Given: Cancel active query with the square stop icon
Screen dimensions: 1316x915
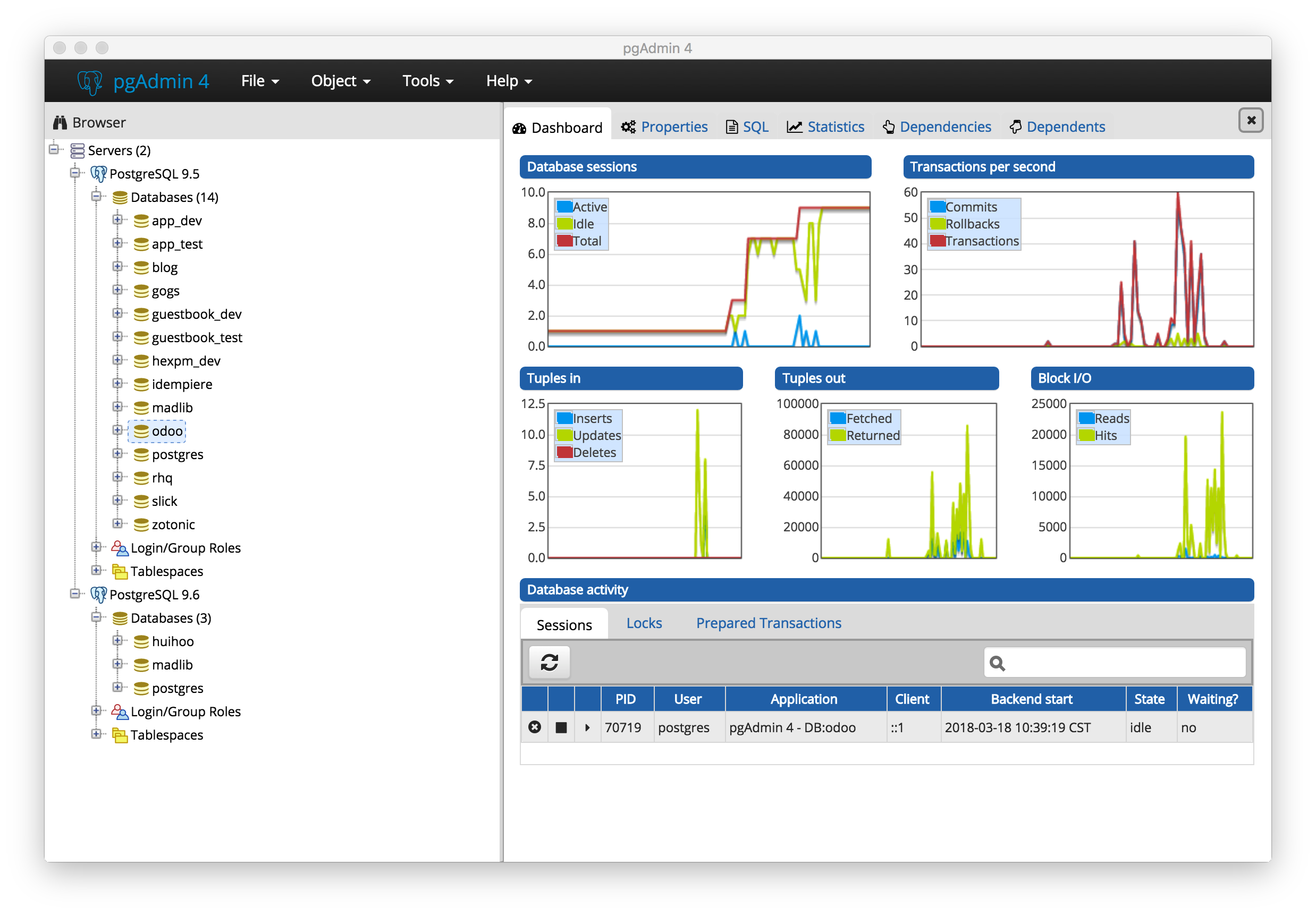Looking at the screenshot, I should [561, 727].
